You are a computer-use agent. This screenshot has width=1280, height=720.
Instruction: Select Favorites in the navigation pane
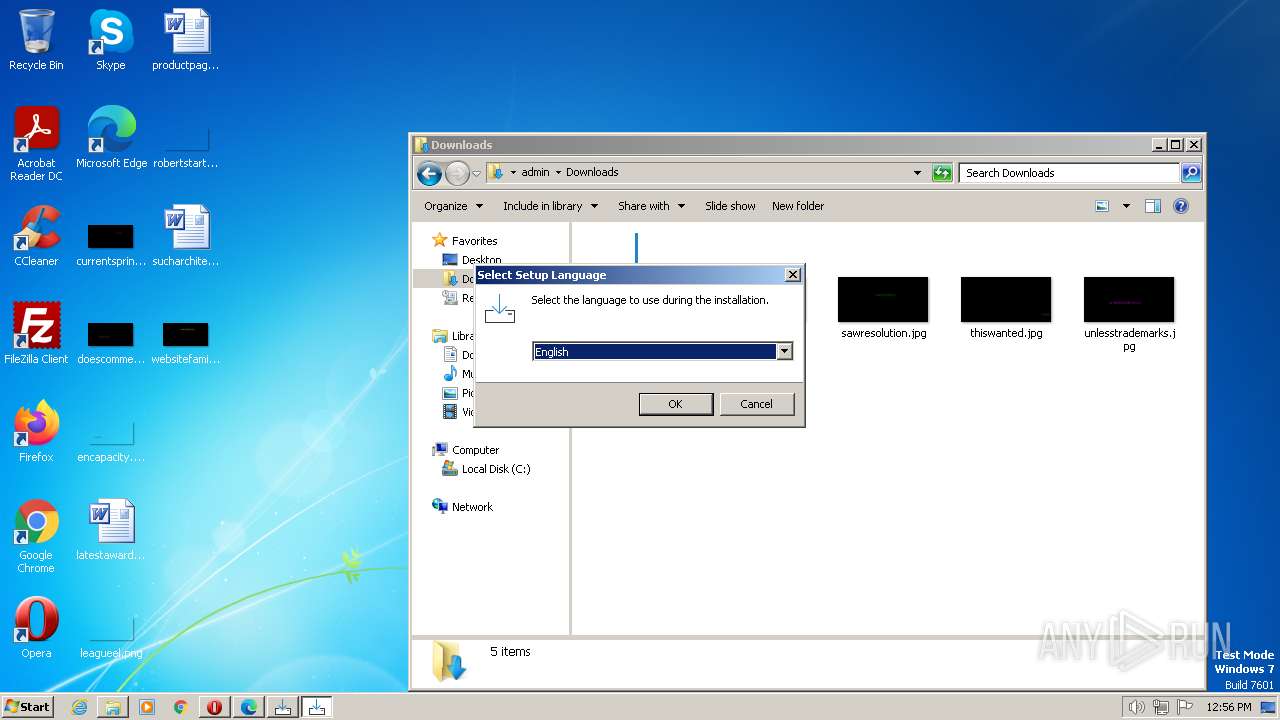474,241
